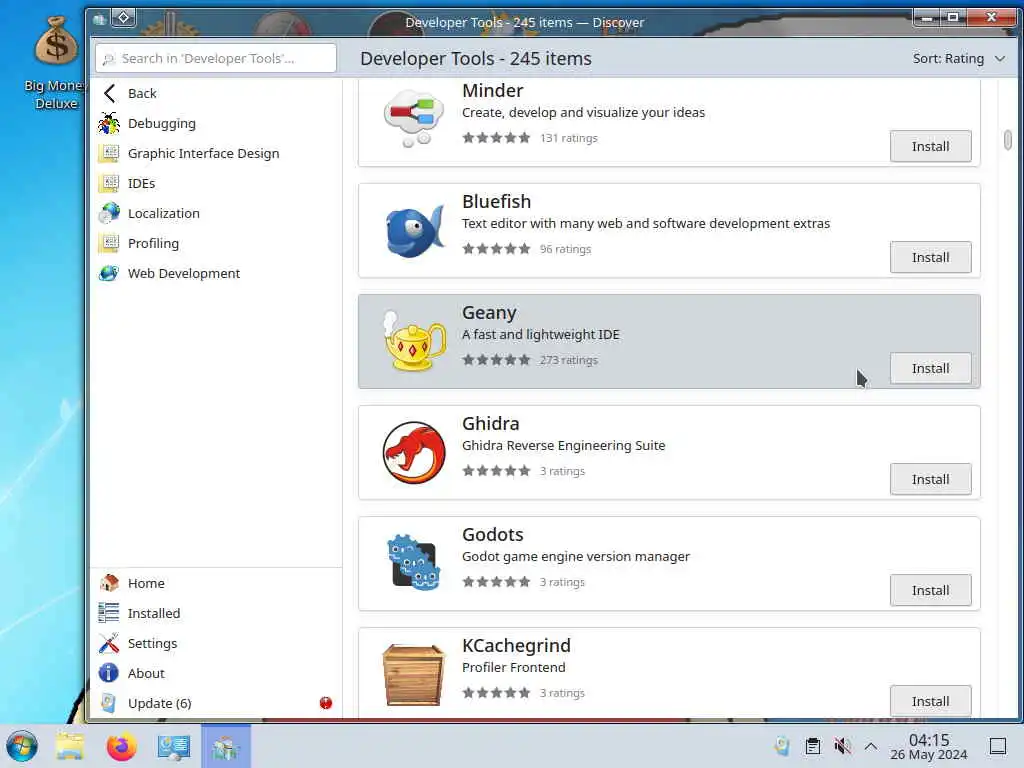
Task: Click the red update notification badge
Action: click(326, 703)
